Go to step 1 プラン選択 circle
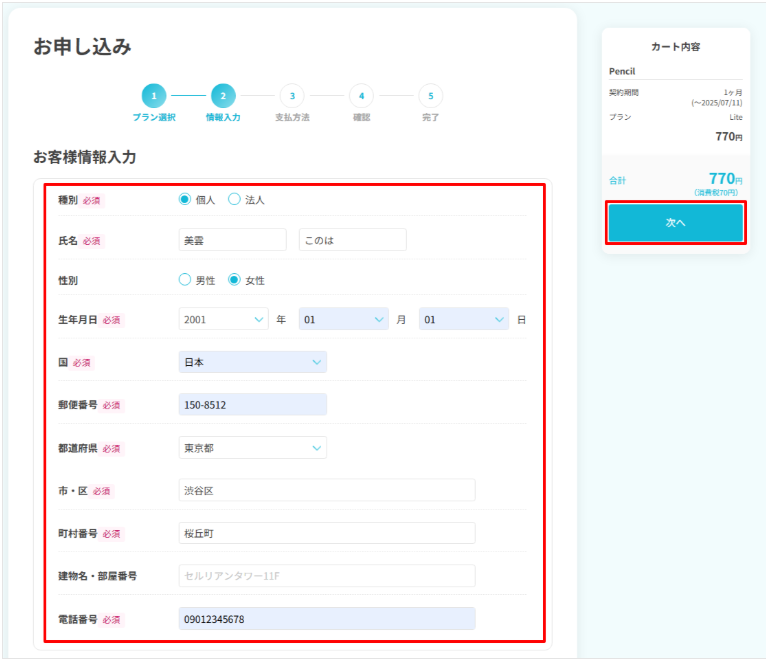 (154, 96)
